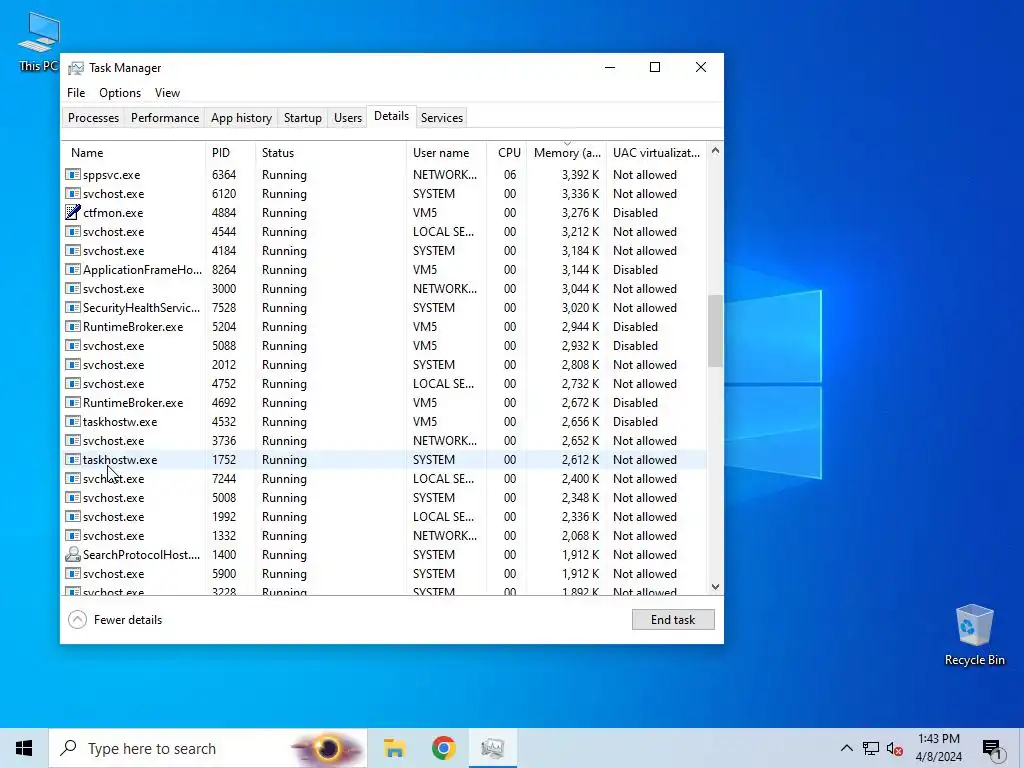This screenshot has height=768, width=1024.
Task: Sort by UAC virtualization column
Action: coord(656,153)
